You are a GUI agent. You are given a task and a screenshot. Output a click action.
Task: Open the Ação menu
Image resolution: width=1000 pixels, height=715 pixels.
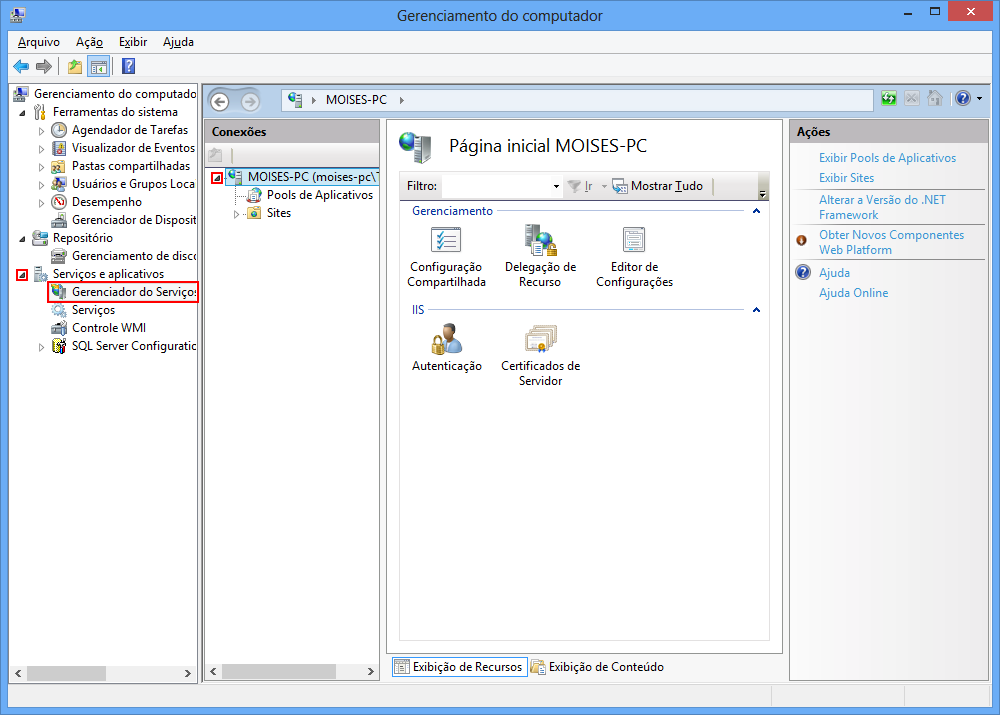[x=89, y=42]
